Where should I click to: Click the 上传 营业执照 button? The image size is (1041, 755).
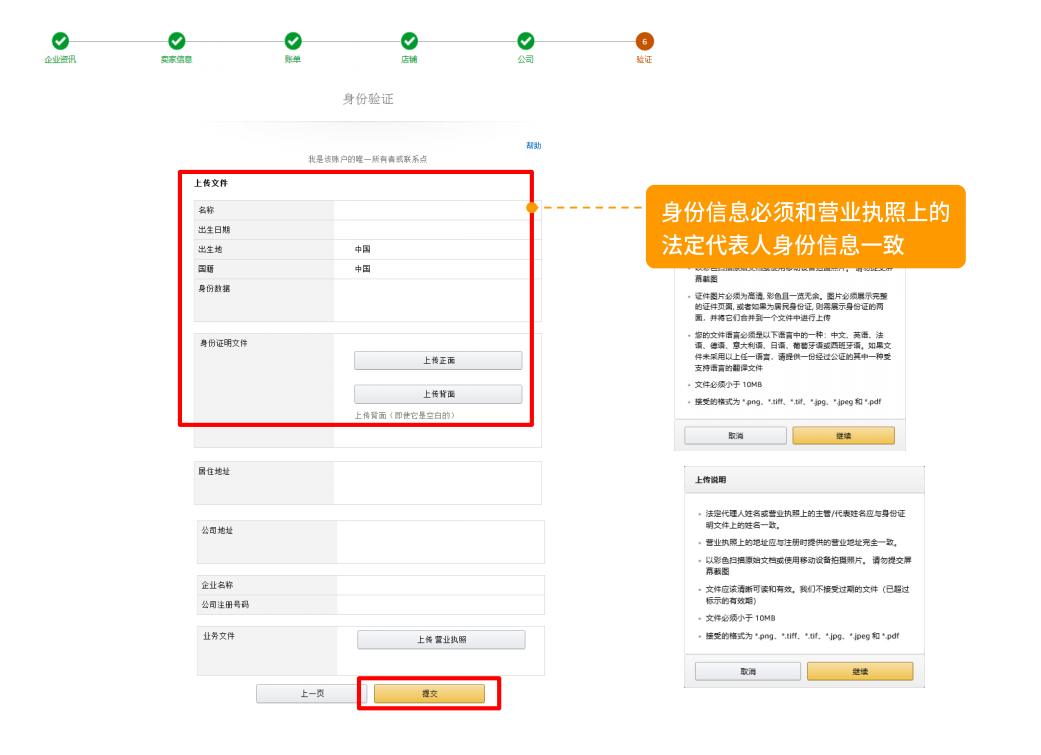[x=440, y=640]
